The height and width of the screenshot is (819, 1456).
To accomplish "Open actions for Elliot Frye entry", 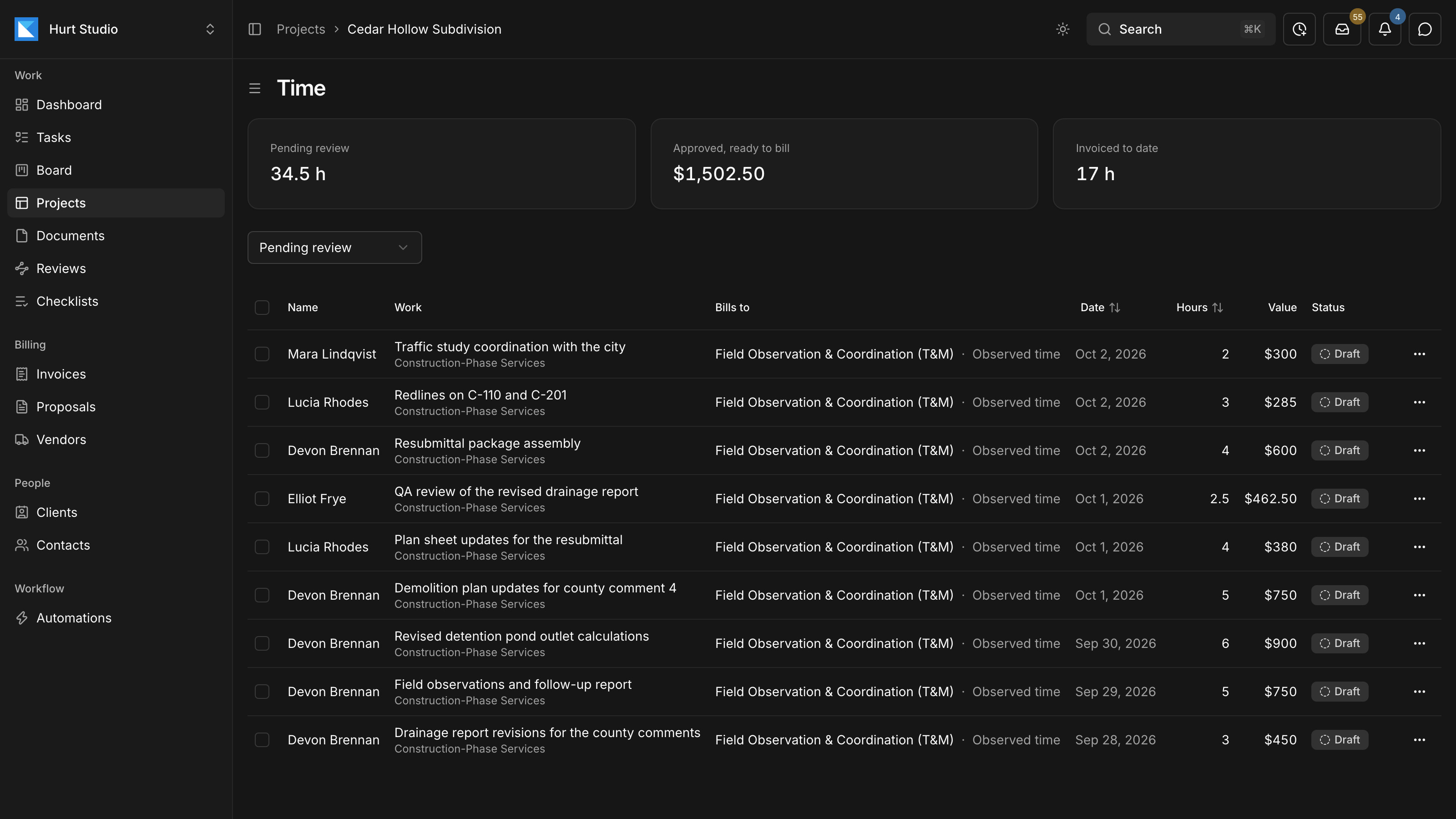I will pos(1419,499).
